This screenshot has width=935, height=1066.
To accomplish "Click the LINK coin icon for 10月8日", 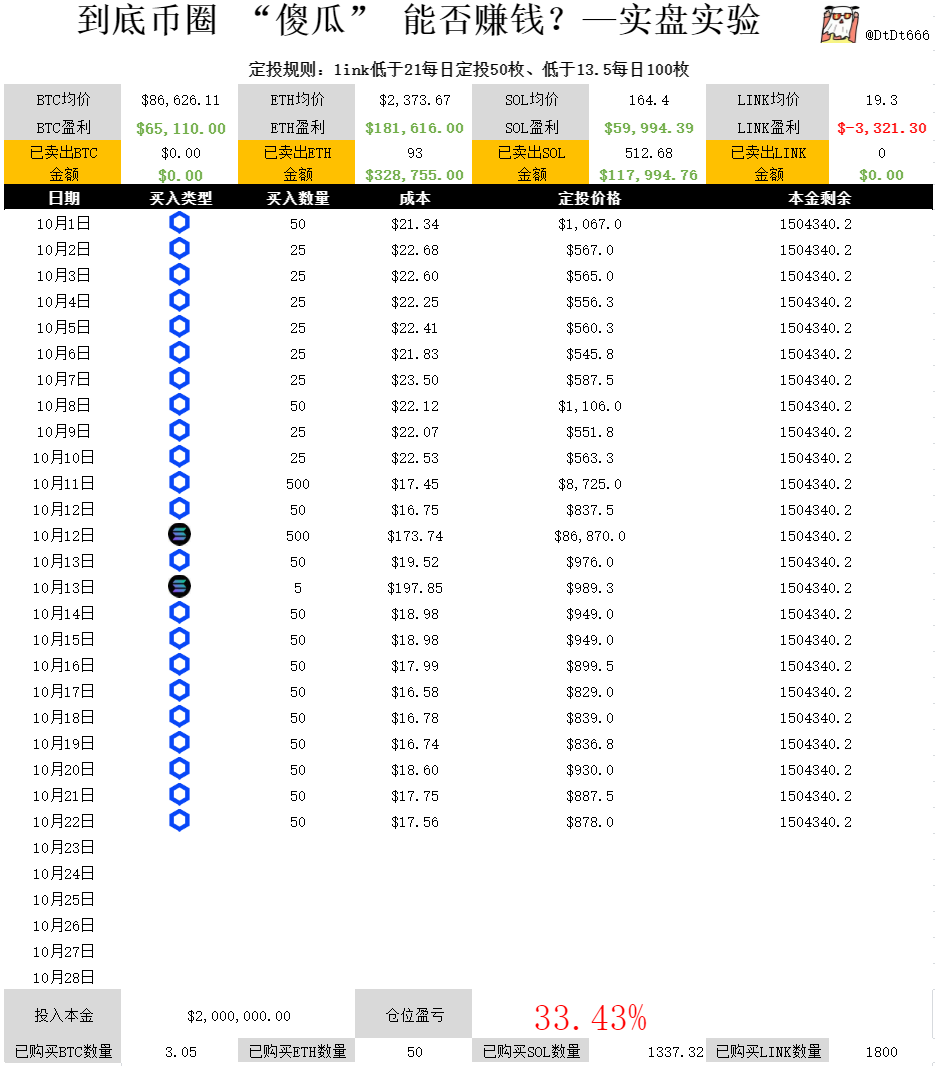I will (179, 405).
